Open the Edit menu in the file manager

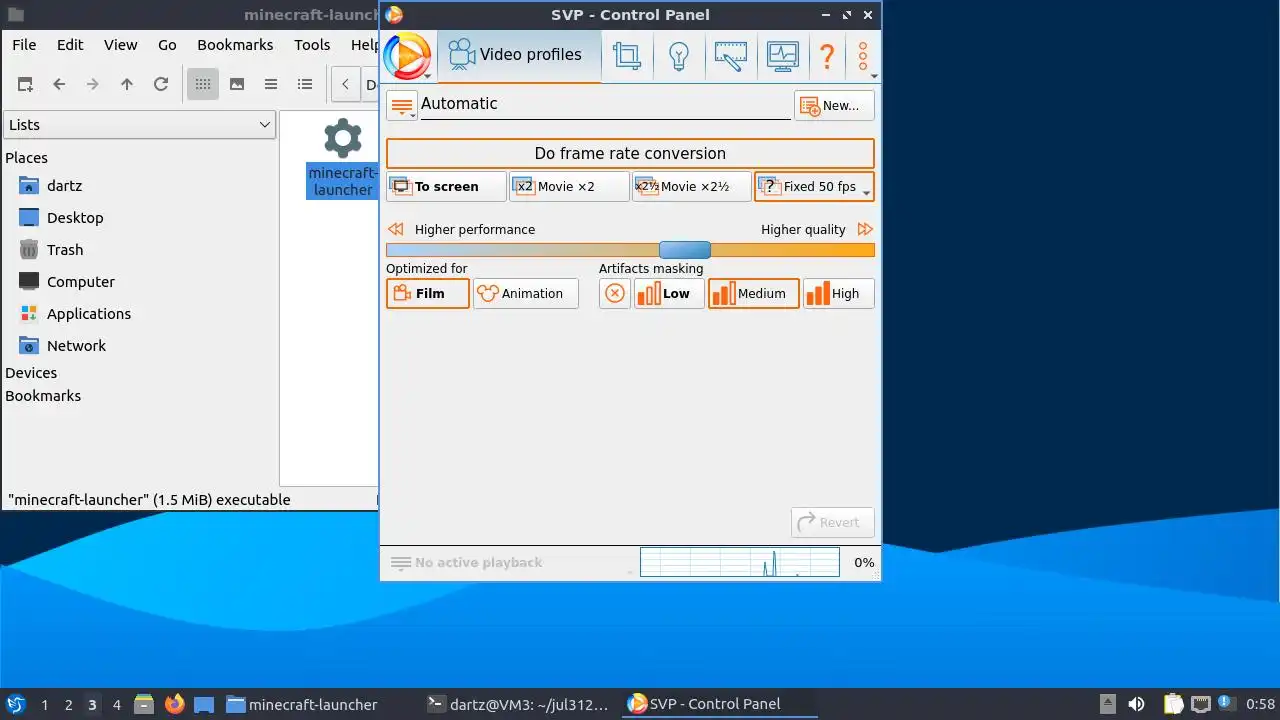(x=70, y=45)
